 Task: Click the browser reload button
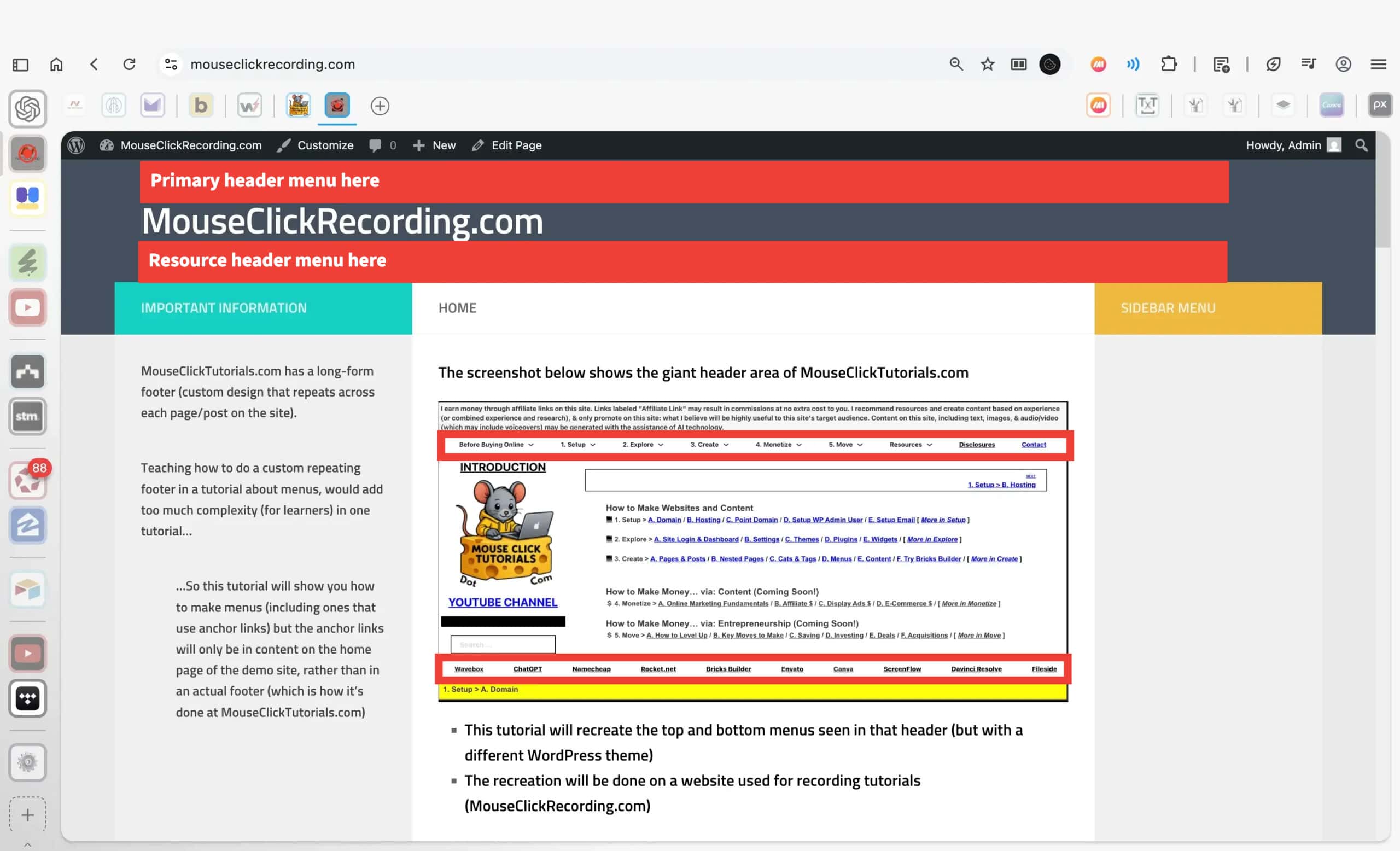[x=130, y=64]
